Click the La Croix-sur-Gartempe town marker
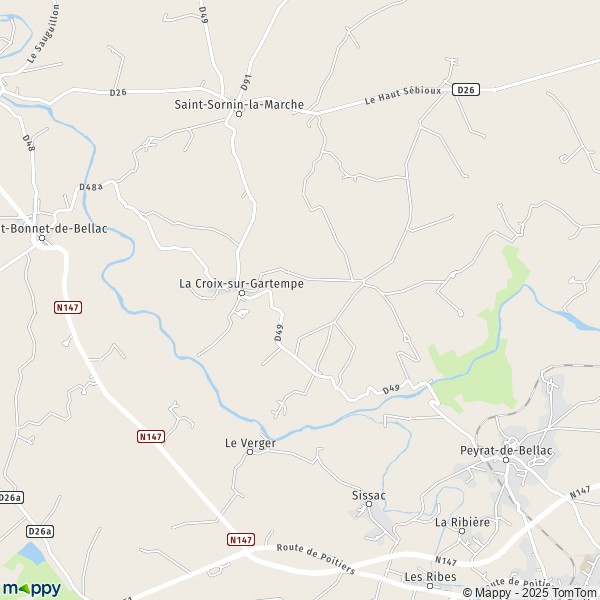600x600 pixels. tap(242, 293)
